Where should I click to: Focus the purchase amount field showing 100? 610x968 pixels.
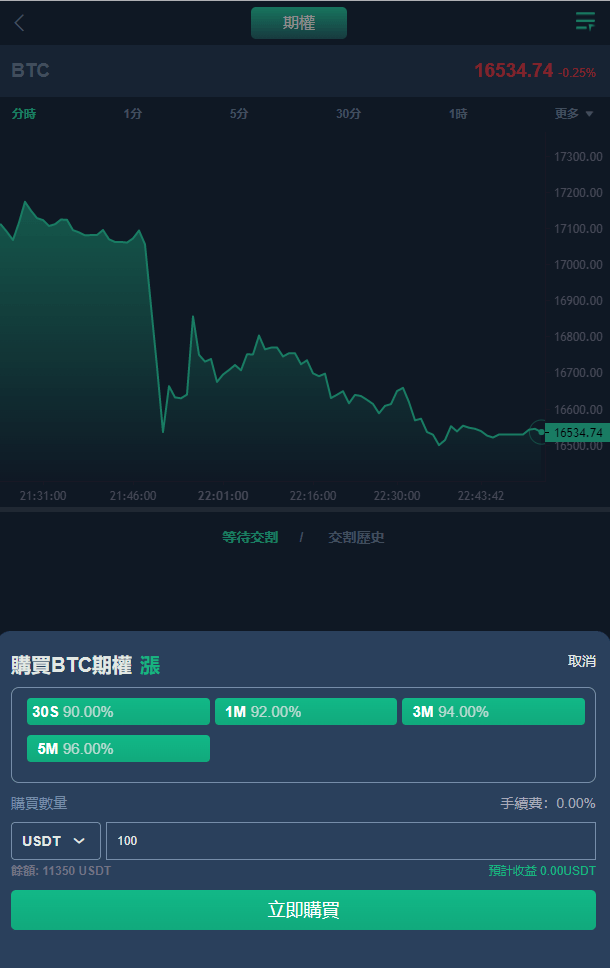pyautogui.click(x=351, y=841)
